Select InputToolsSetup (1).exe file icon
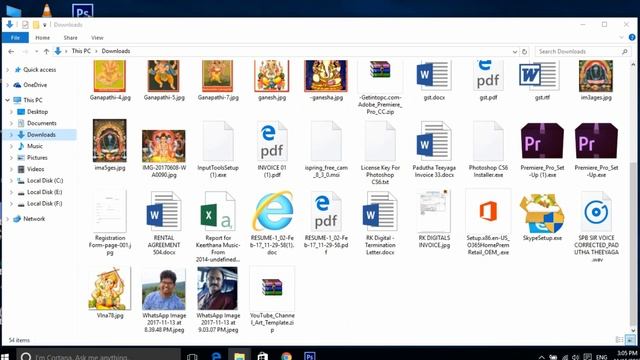This screenshot has width=640, height=360. point(218,141)
